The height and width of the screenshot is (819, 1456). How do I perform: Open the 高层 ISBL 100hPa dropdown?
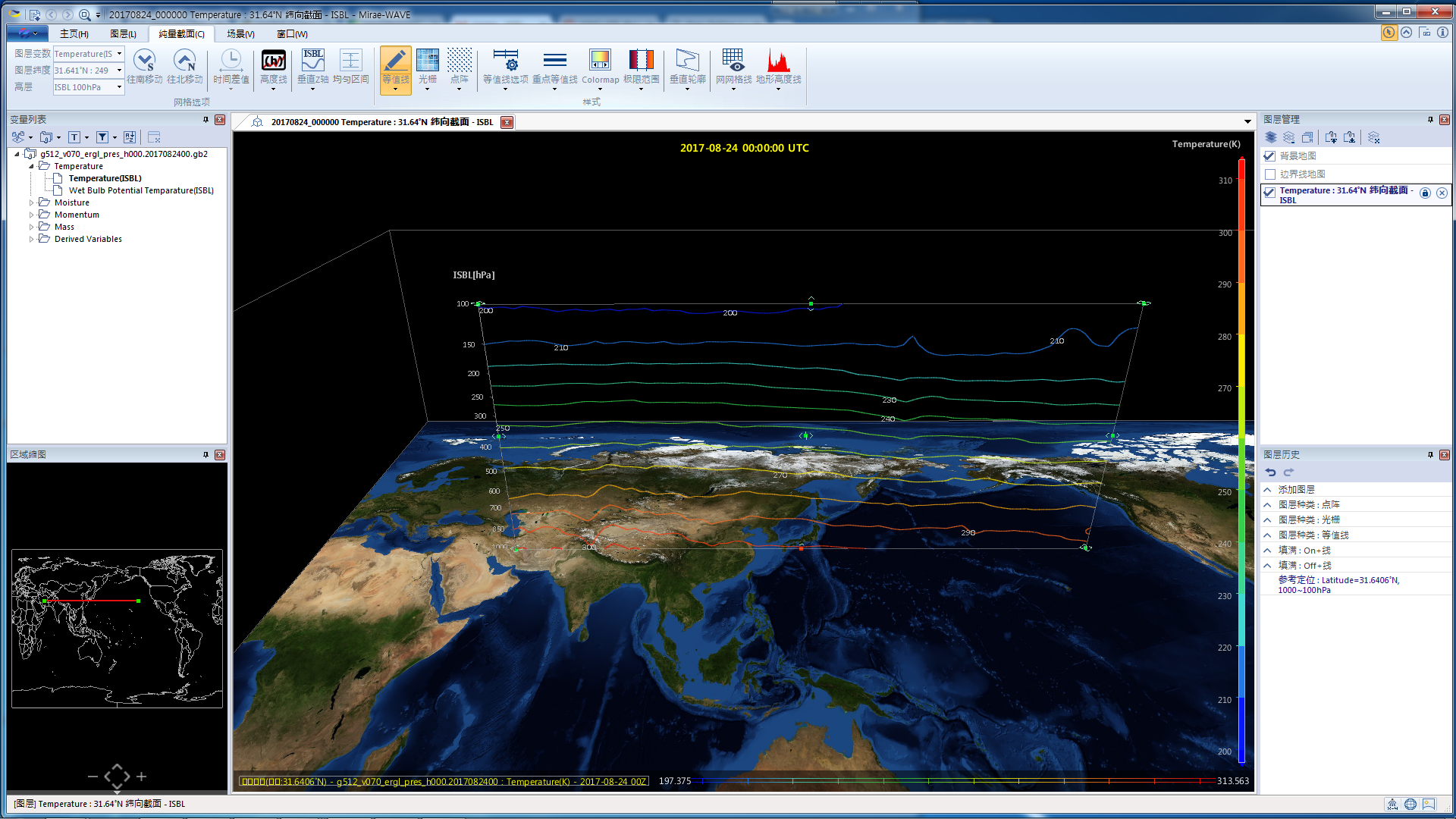[119, 87]
